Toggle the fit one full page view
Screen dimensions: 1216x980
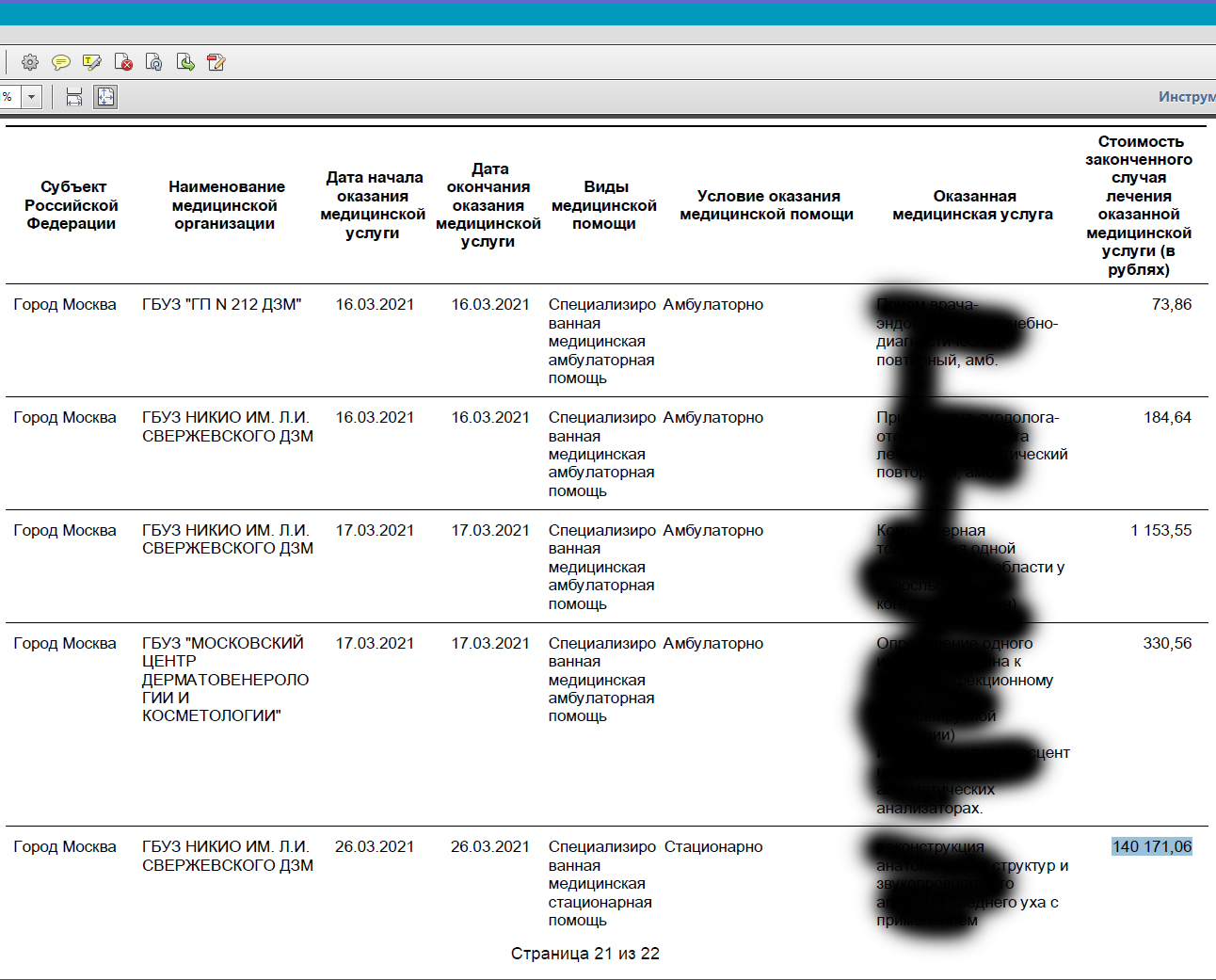tap(105, 97)
